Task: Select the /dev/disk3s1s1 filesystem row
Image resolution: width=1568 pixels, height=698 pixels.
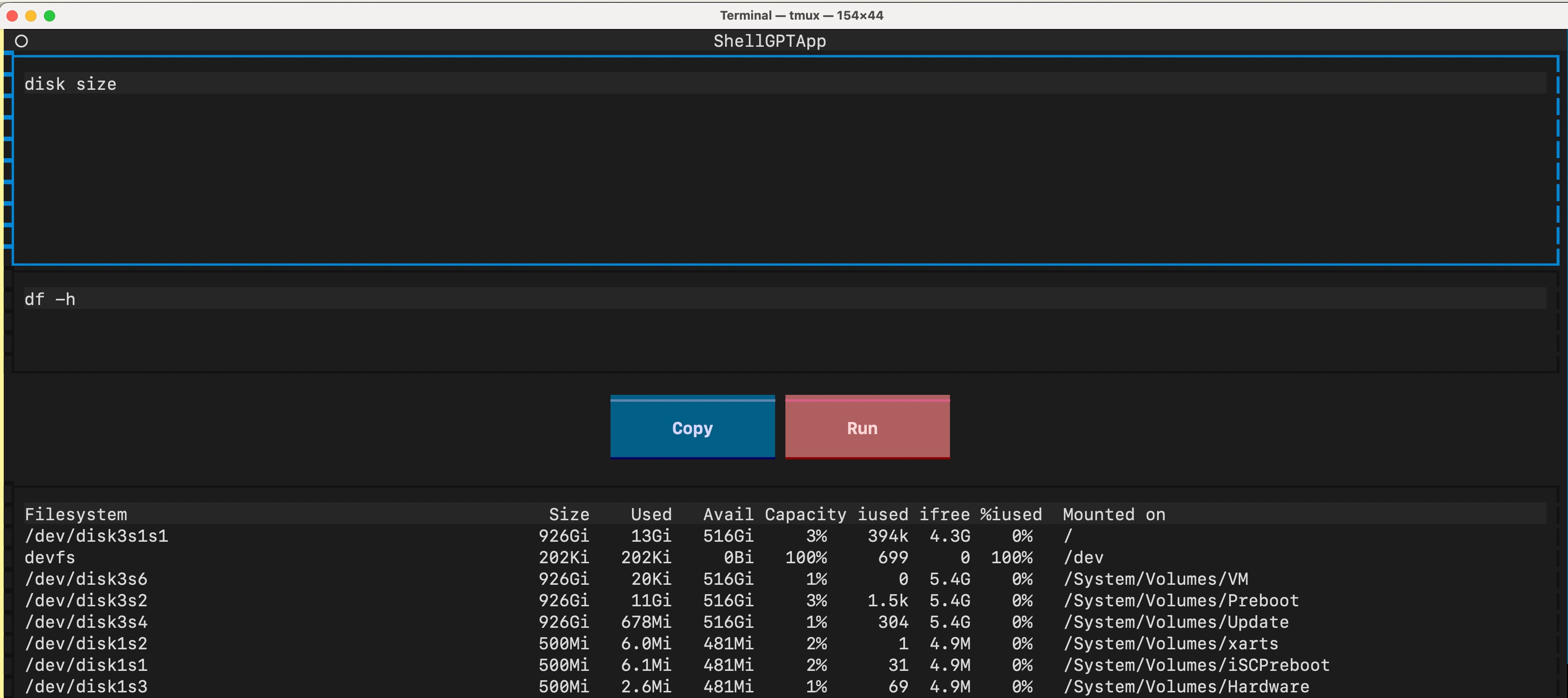Action: tap(96, 536)
